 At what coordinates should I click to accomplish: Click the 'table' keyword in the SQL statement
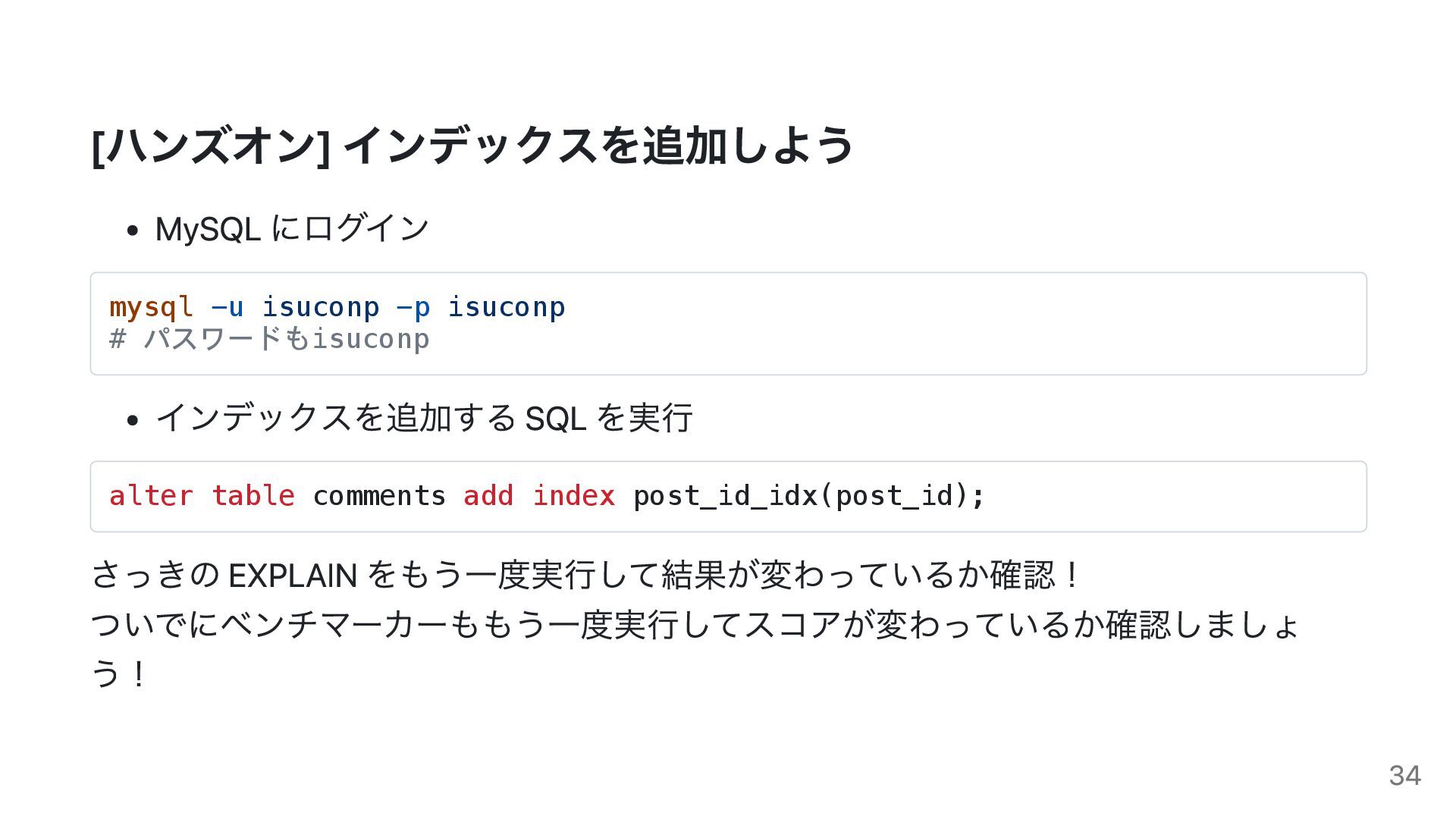point(253,496)
